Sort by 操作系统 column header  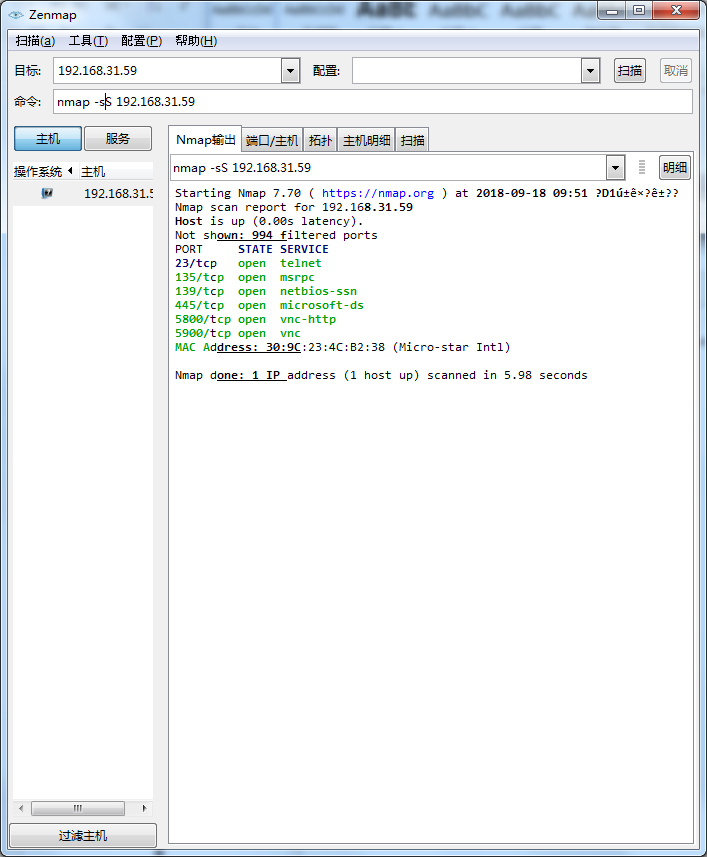click(44, 172)
